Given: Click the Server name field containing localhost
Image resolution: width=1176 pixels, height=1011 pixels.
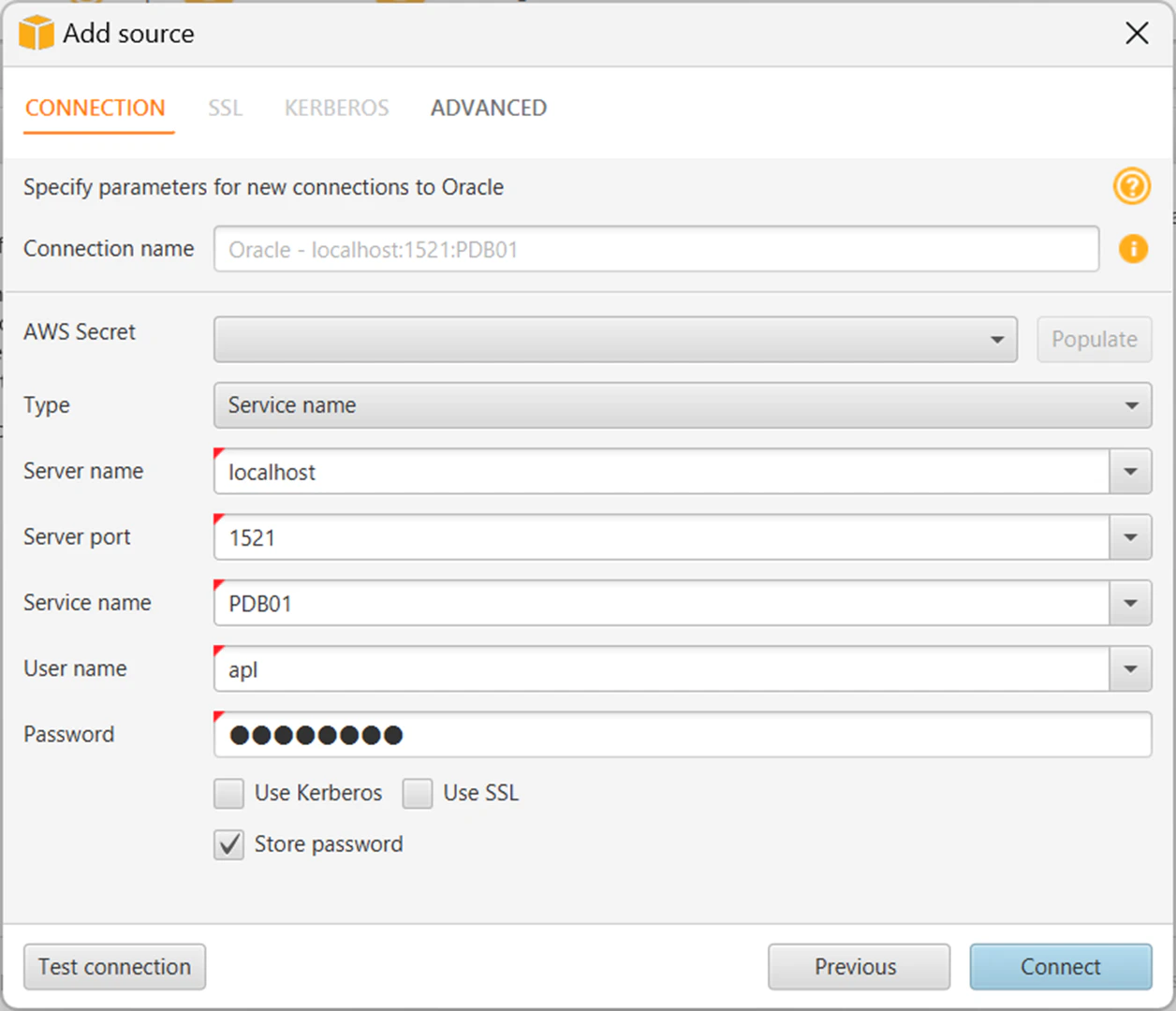Looking at the screenshot, I should pyautogui.click(x=662, y=472).
